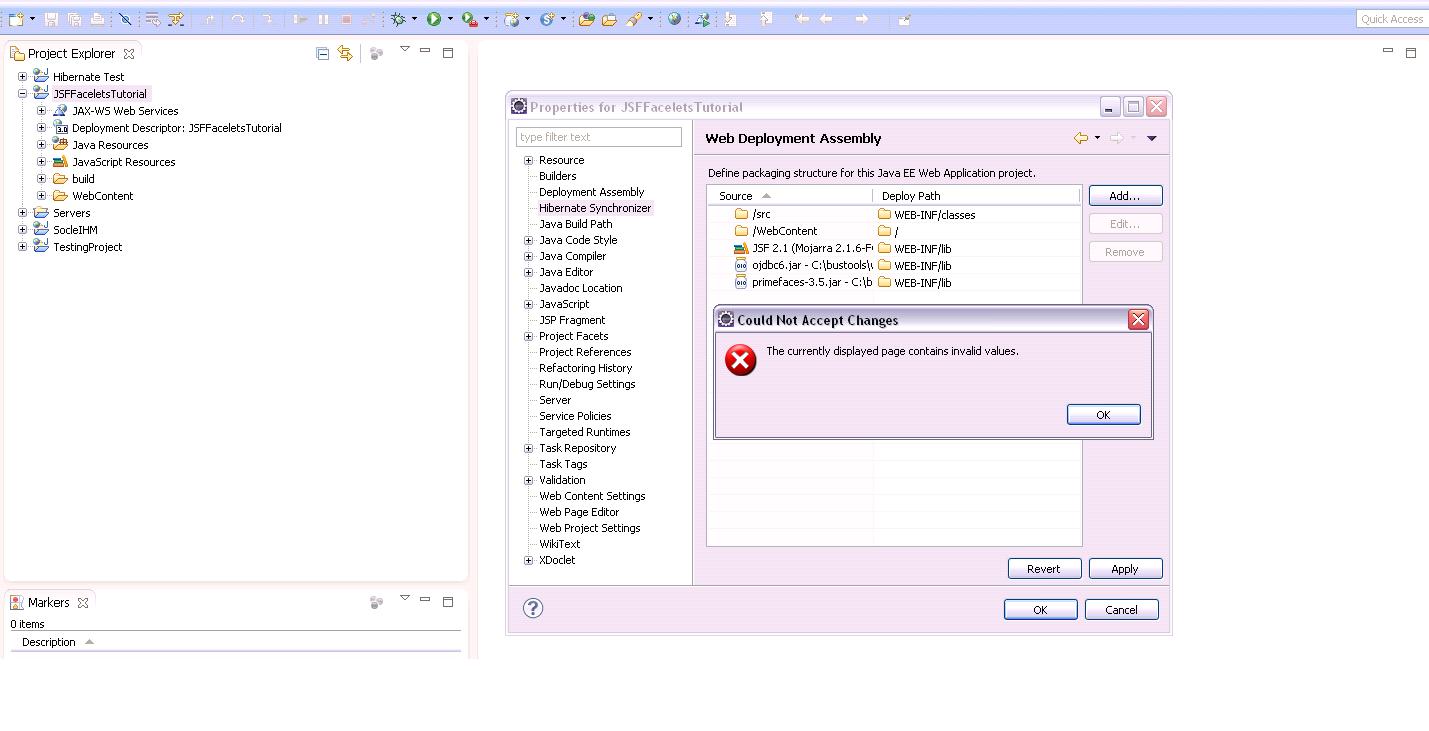Expand the Java Resources node
Screen dimensions: 1429x731
click(41, 144)
